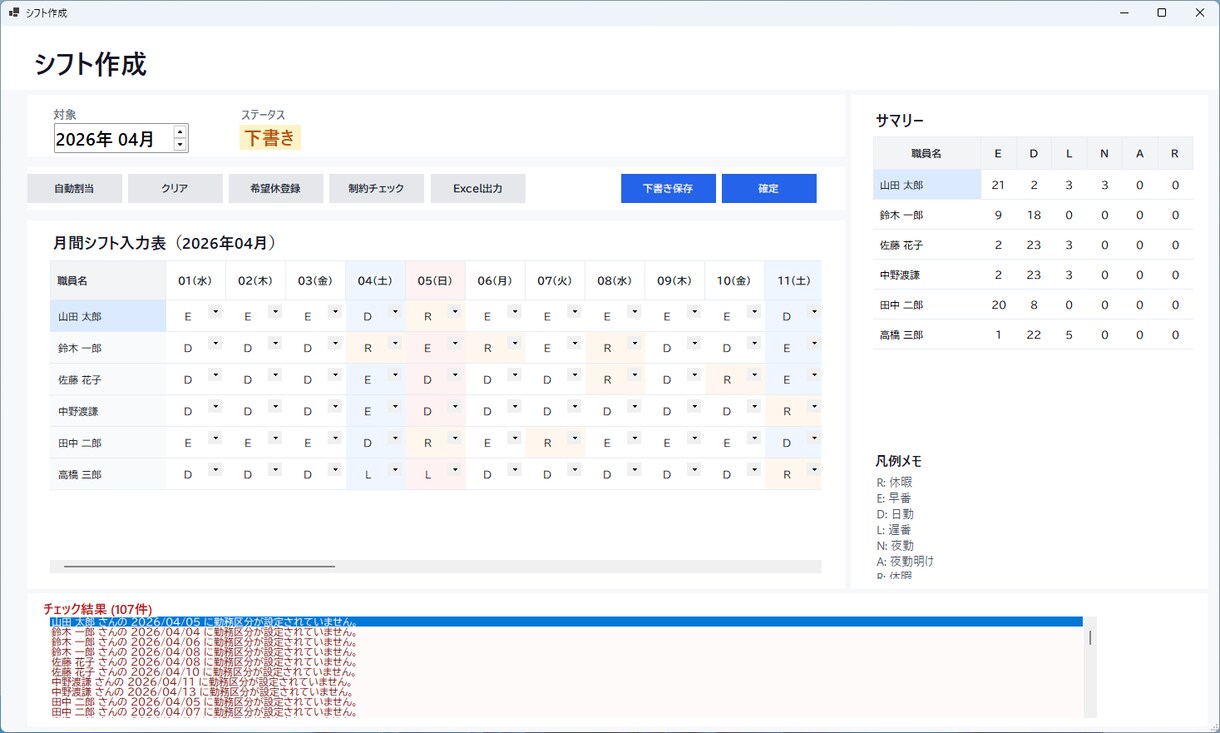Select the 佐藤 花子 2026/04/10 check result
Screen dimensions: 1220x733
566,672
